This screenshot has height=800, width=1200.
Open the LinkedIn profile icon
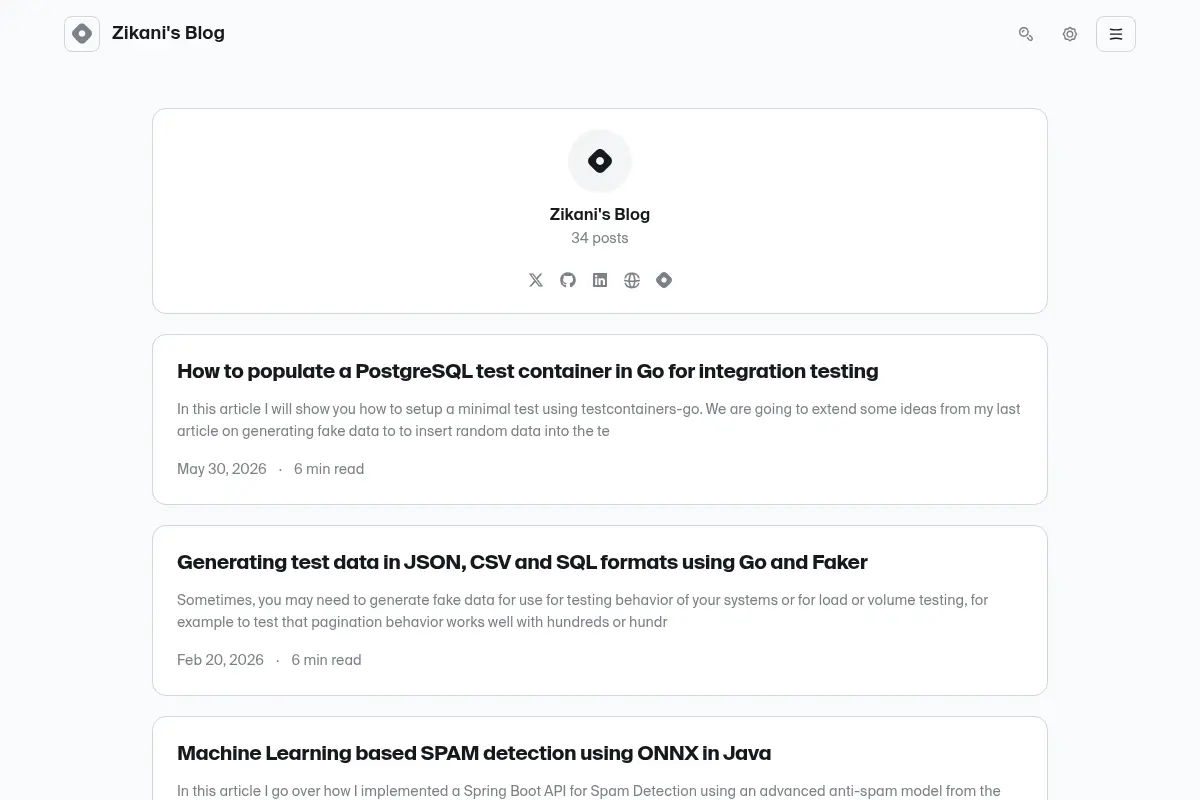coord(600,280)
